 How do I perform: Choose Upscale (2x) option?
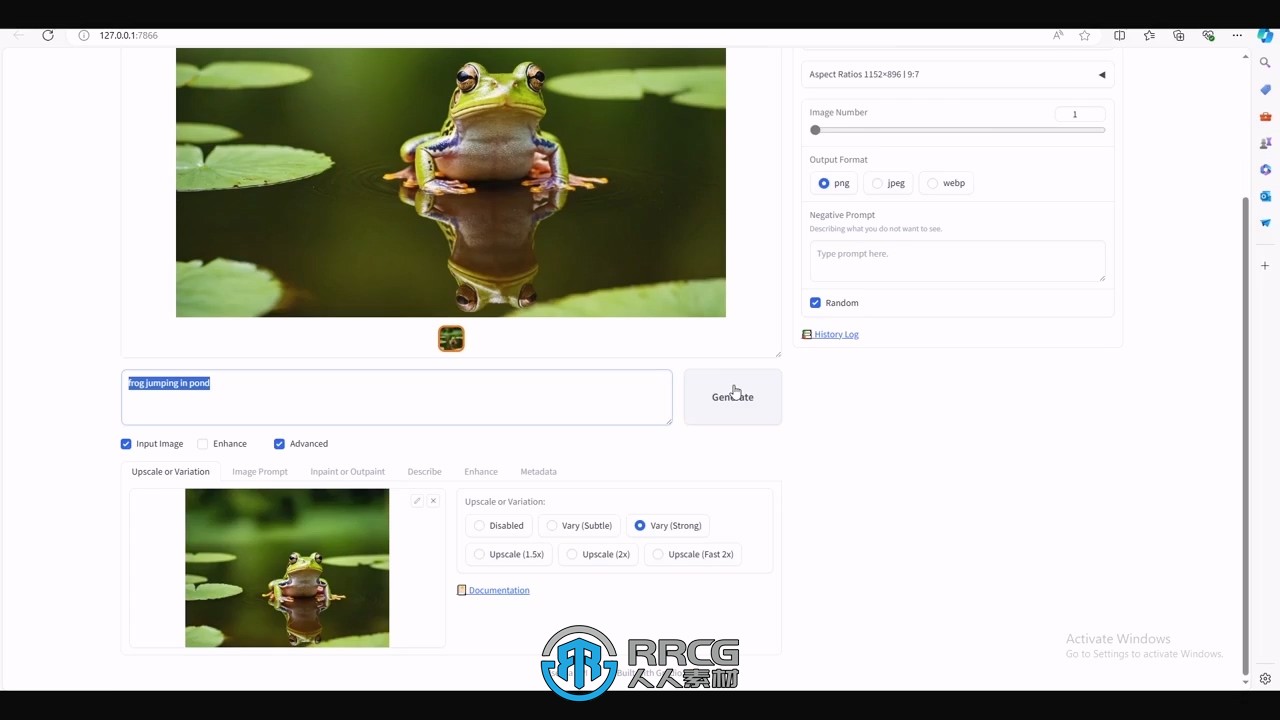click(x=598, y=554)
